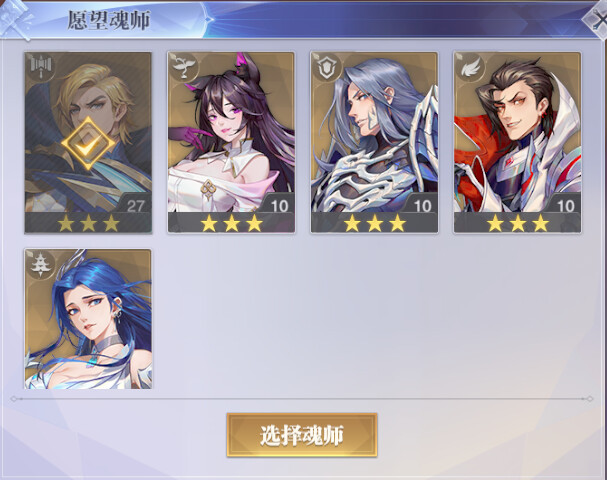The width and height of the screenshot is (607, 480).
Task: Click the golden checkmark on blond hero
Action: [x=88, y=144]
